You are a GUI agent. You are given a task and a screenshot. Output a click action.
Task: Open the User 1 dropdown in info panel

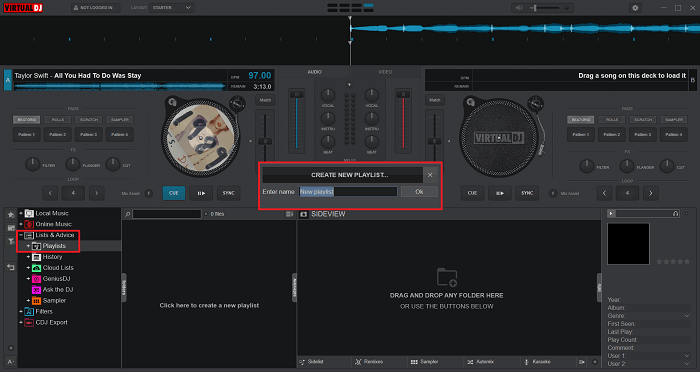687,356
